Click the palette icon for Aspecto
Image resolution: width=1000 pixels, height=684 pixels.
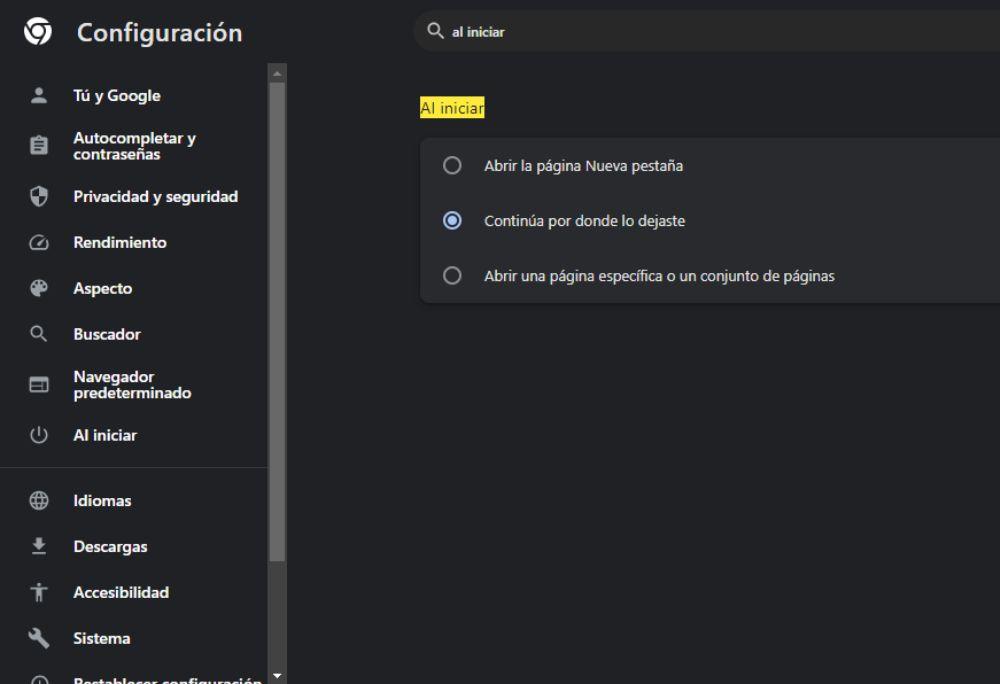tap(39, 288)
